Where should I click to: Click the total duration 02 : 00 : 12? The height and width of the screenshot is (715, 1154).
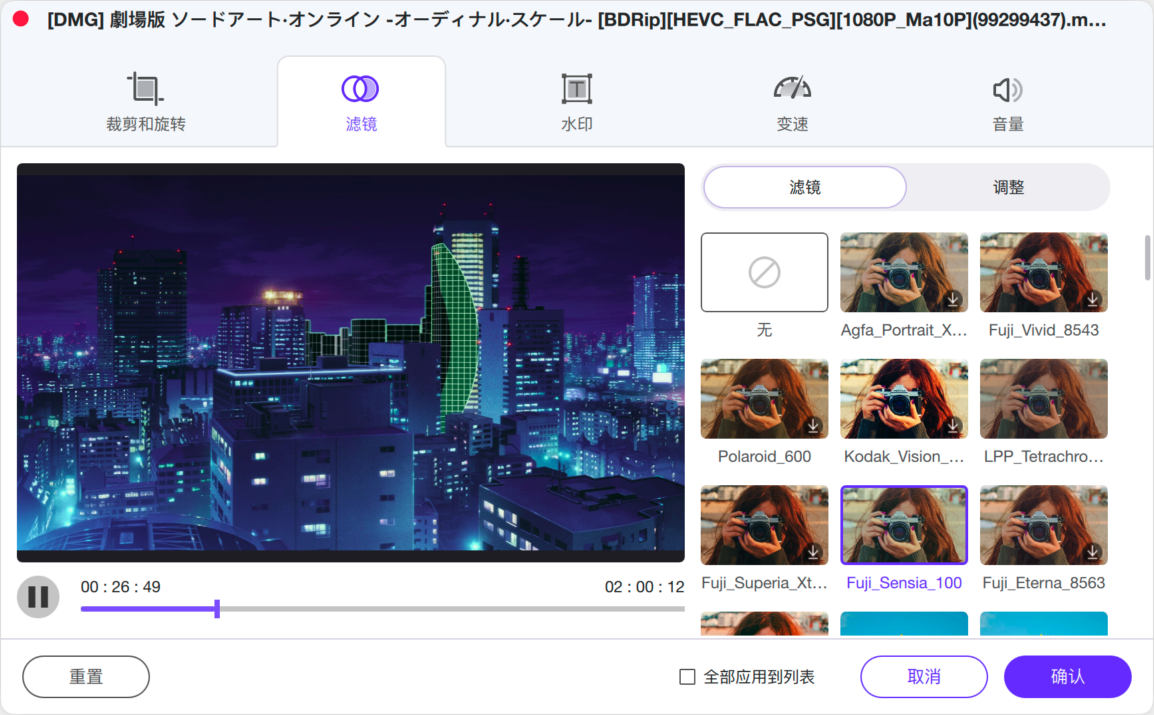[x=644, y=587]
